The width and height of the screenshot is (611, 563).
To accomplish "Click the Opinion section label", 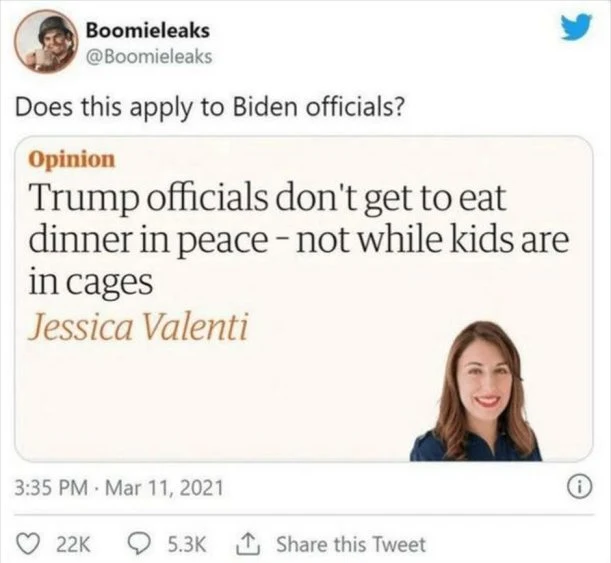I will point(72,160).
